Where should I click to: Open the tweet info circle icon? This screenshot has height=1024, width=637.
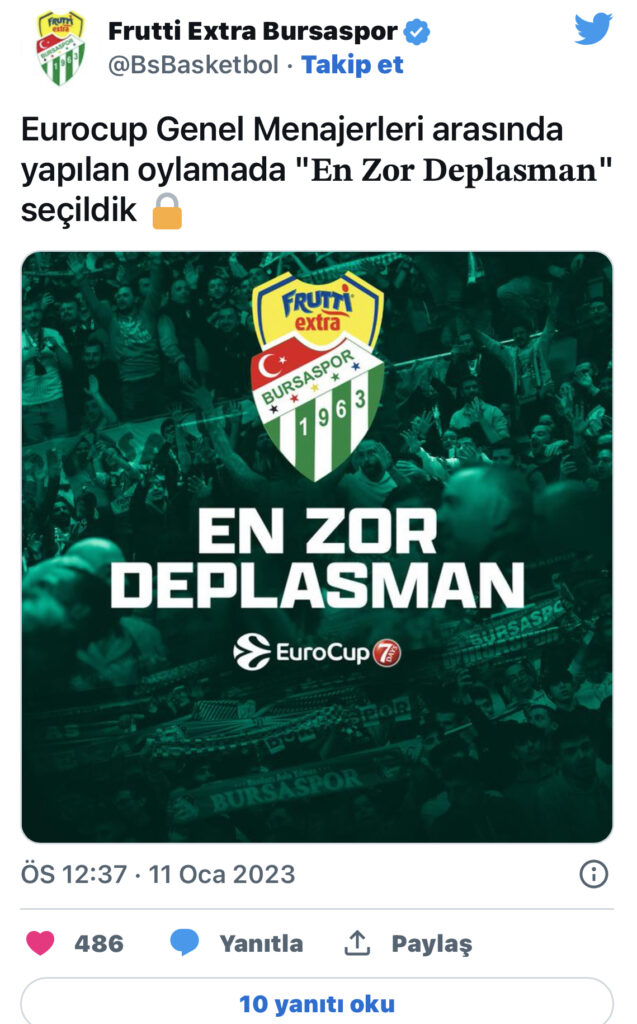[x=593, y=874]
